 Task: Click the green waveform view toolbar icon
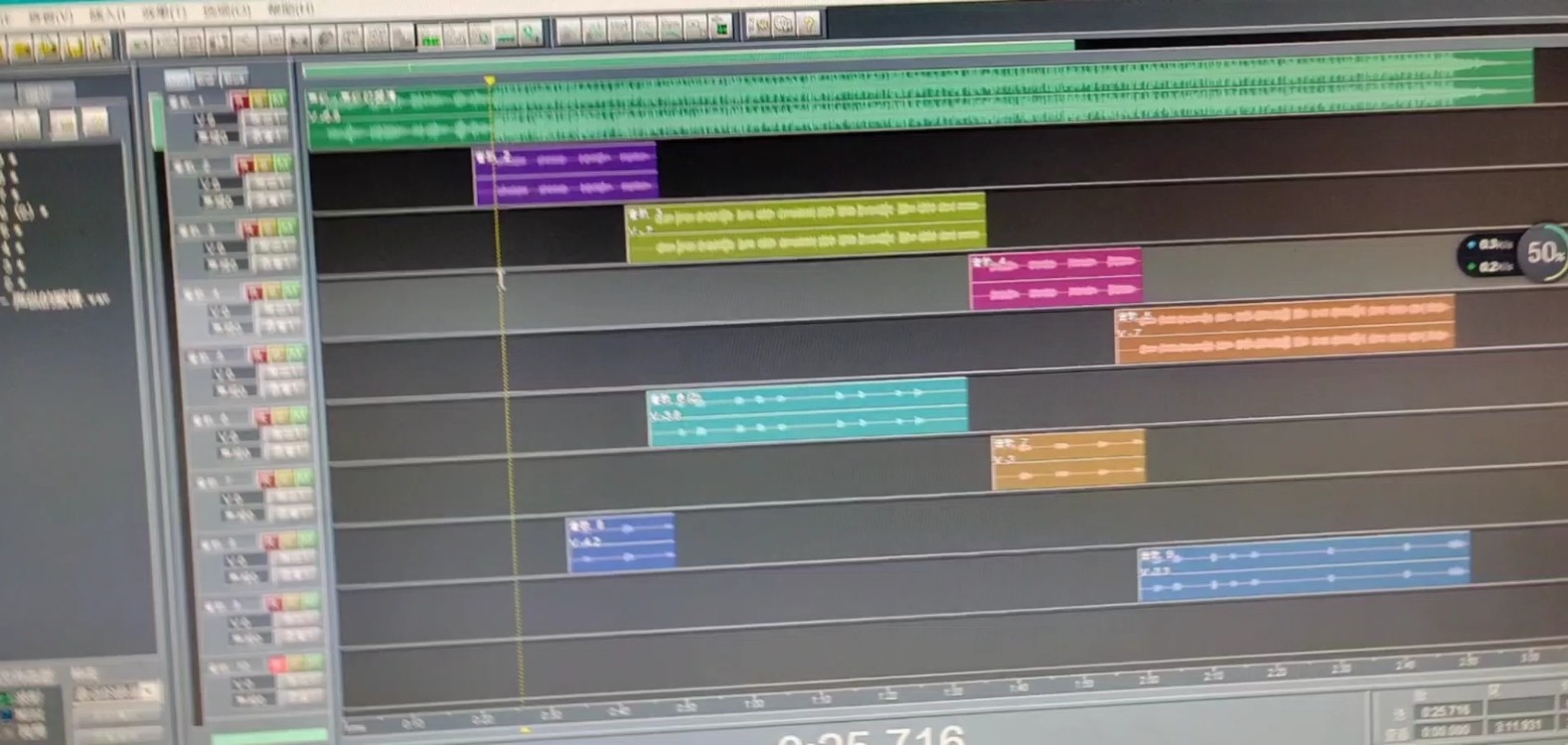click(429, 39)
